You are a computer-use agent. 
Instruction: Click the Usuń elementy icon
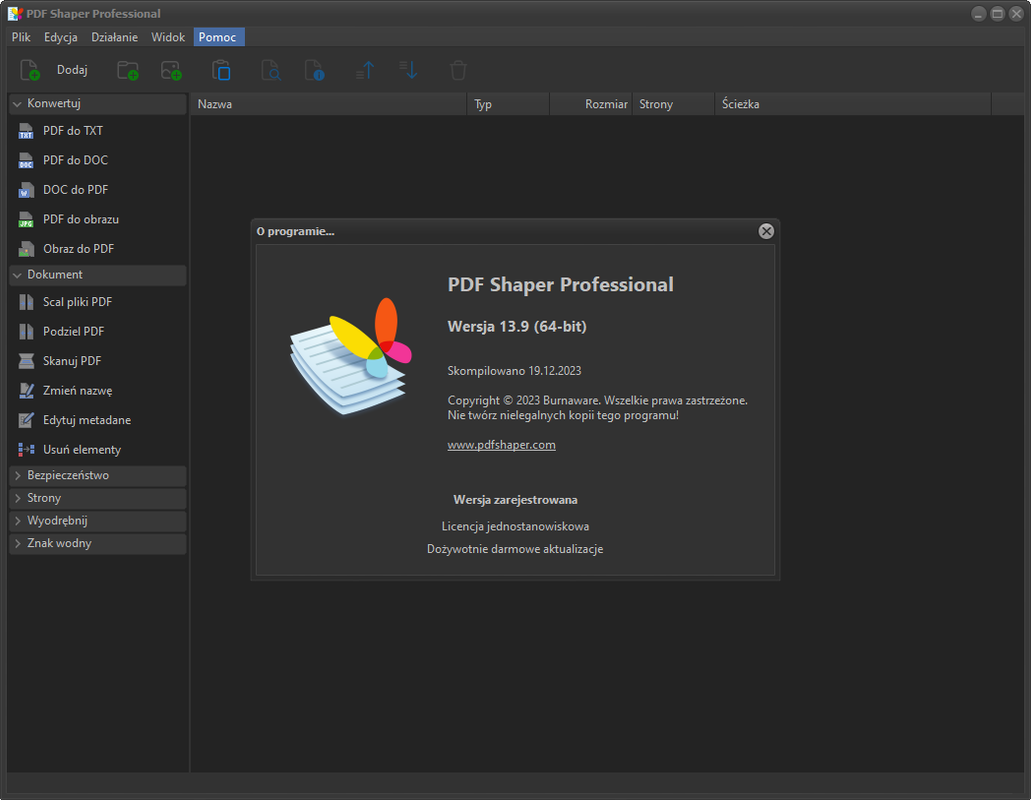(26, 450)
